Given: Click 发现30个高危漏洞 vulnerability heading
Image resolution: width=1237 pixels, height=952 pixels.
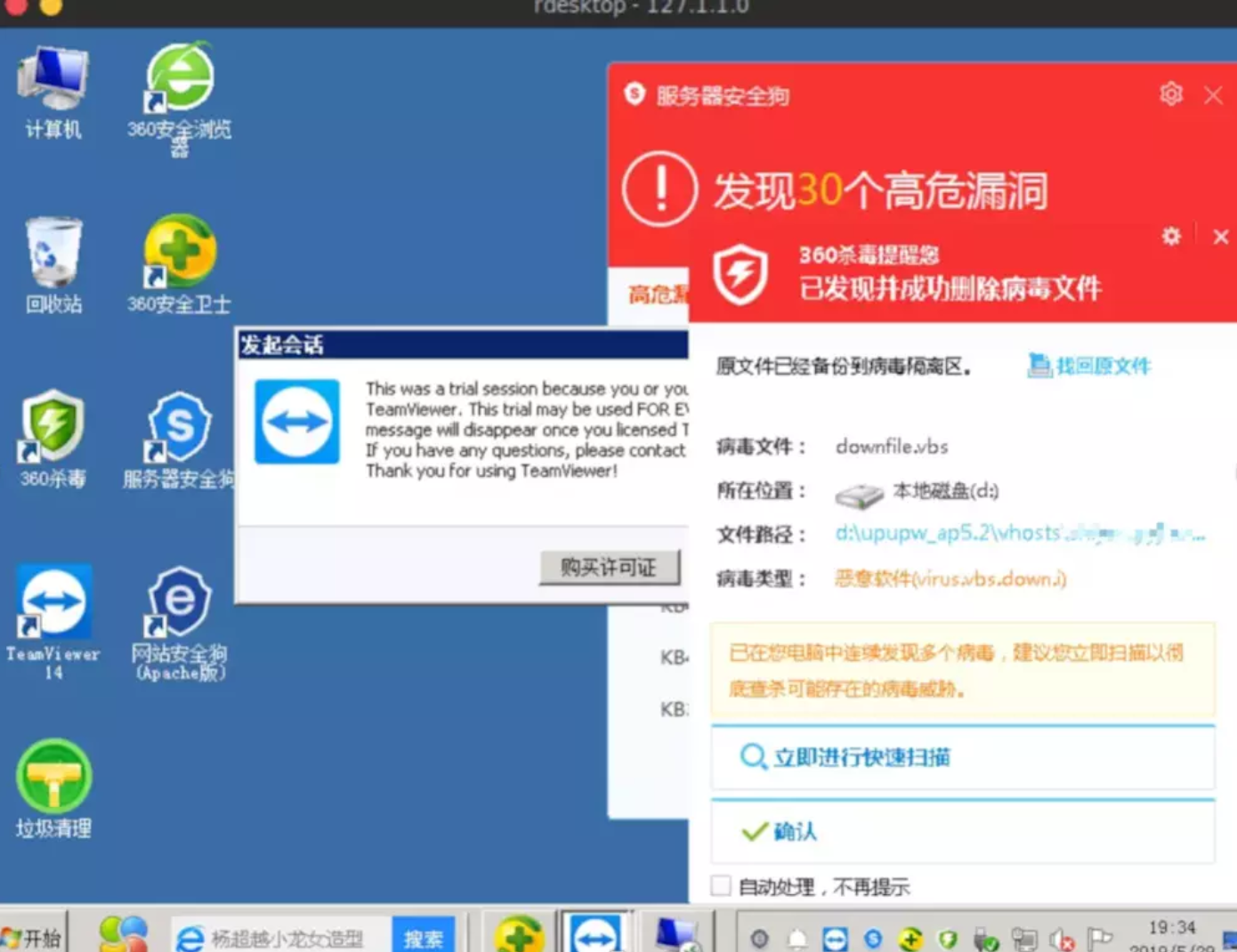Looking at the screenshot, I should [x=880, y=190].
